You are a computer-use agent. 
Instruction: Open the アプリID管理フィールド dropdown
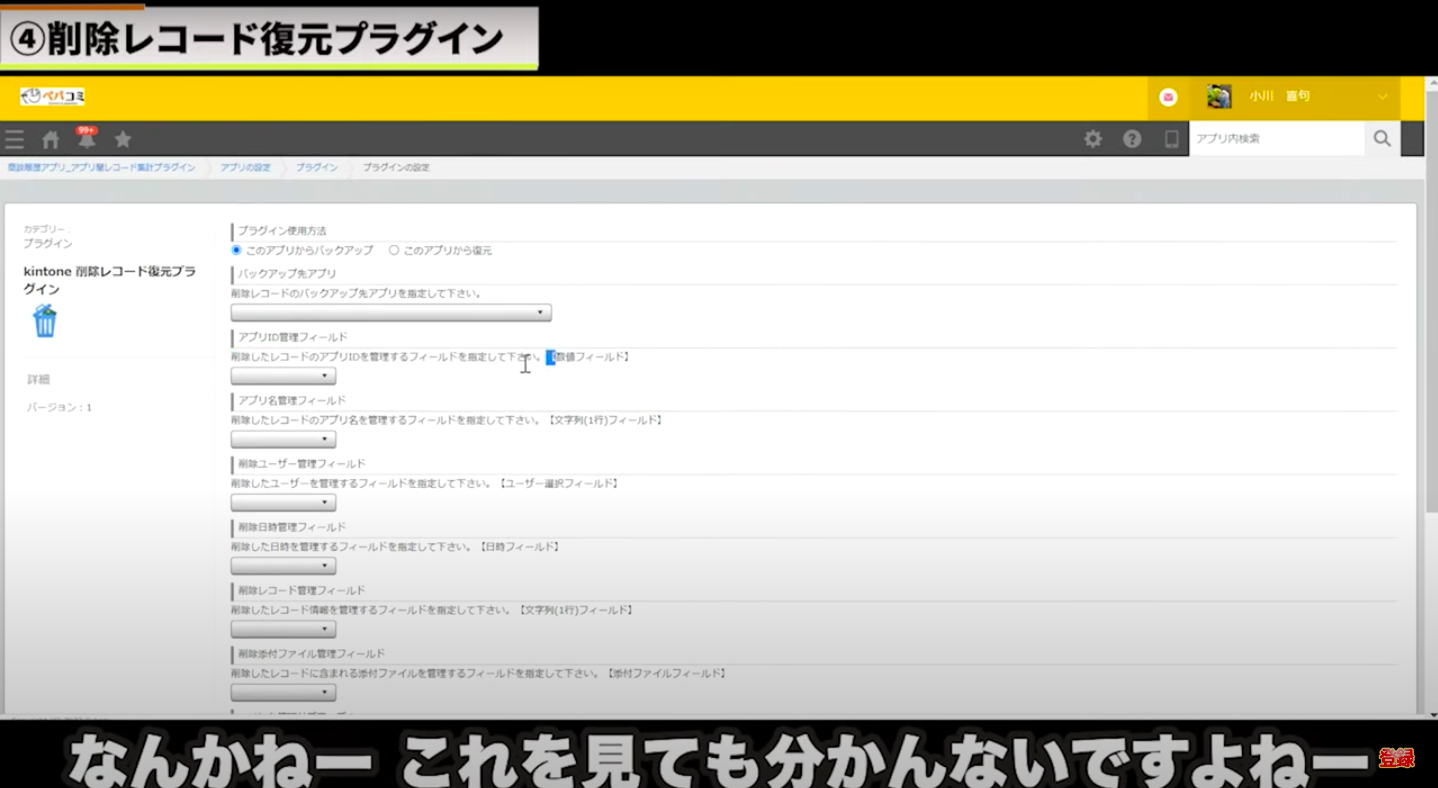[x=283, y=375]
